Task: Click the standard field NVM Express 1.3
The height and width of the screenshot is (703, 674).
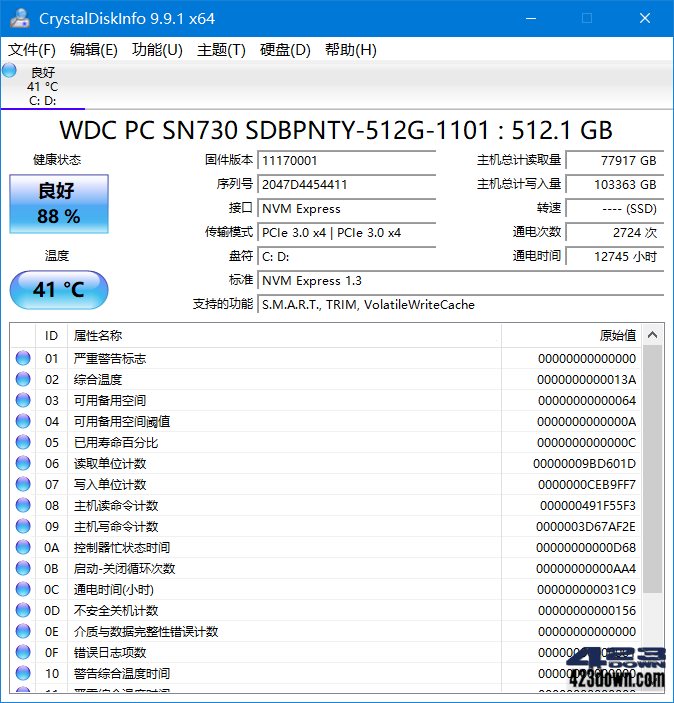Action: [x=461, y=281]
